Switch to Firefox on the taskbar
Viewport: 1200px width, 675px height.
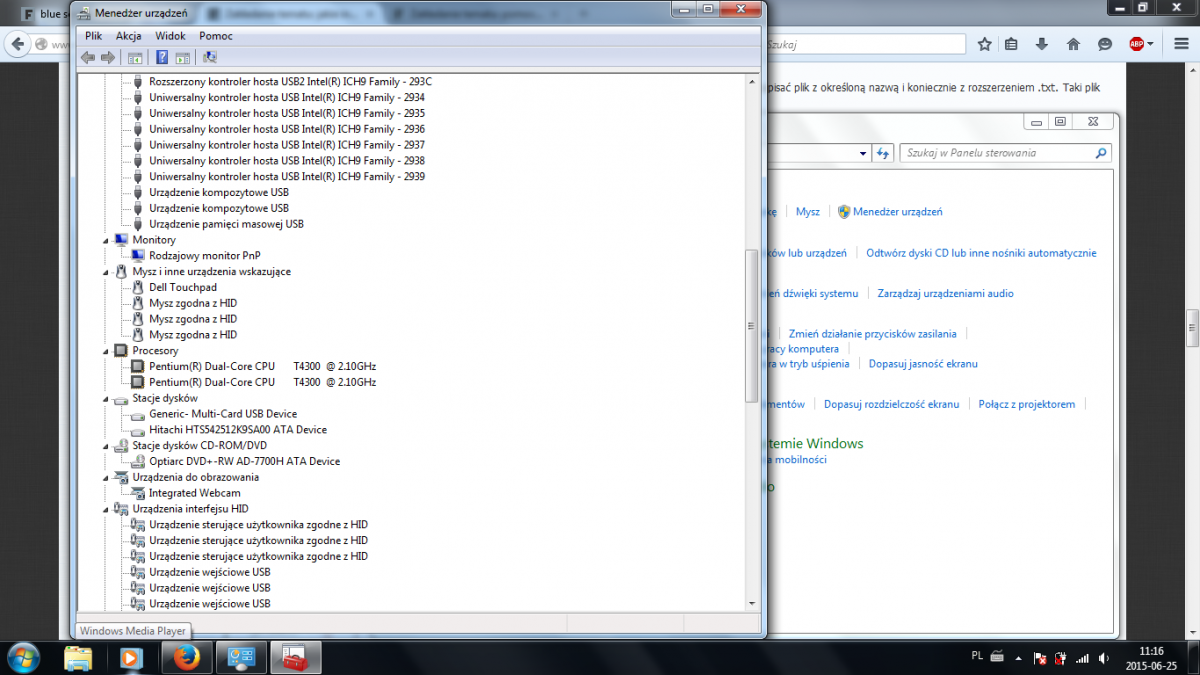tap(185, 658)
